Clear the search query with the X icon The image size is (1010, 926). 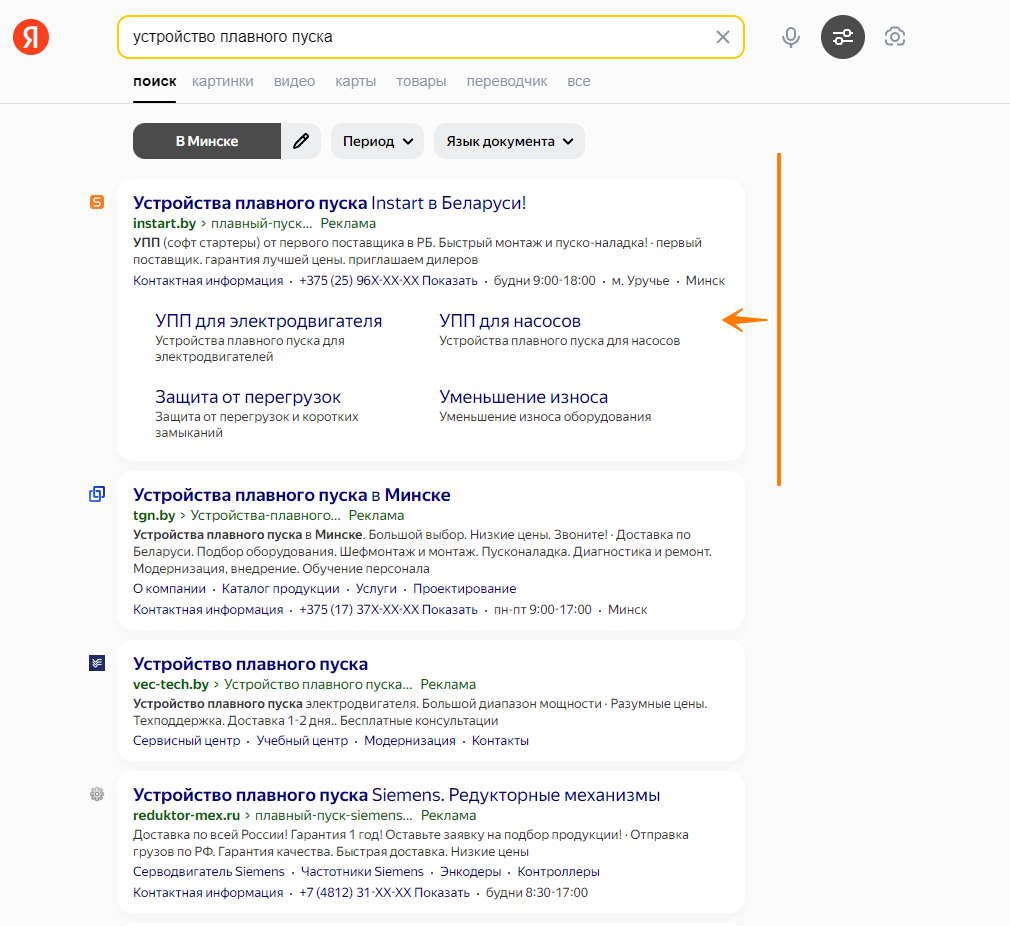(723, 37)
